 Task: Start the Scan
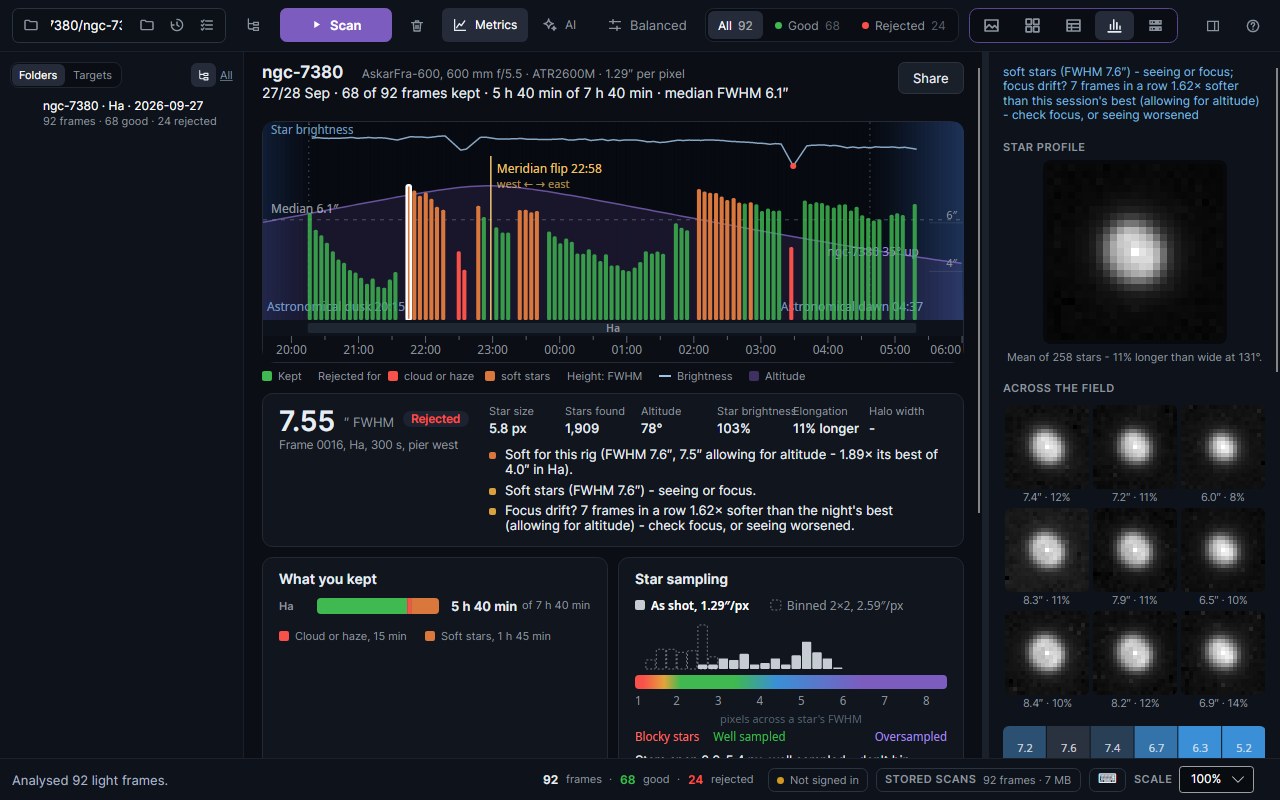point(336,25)
